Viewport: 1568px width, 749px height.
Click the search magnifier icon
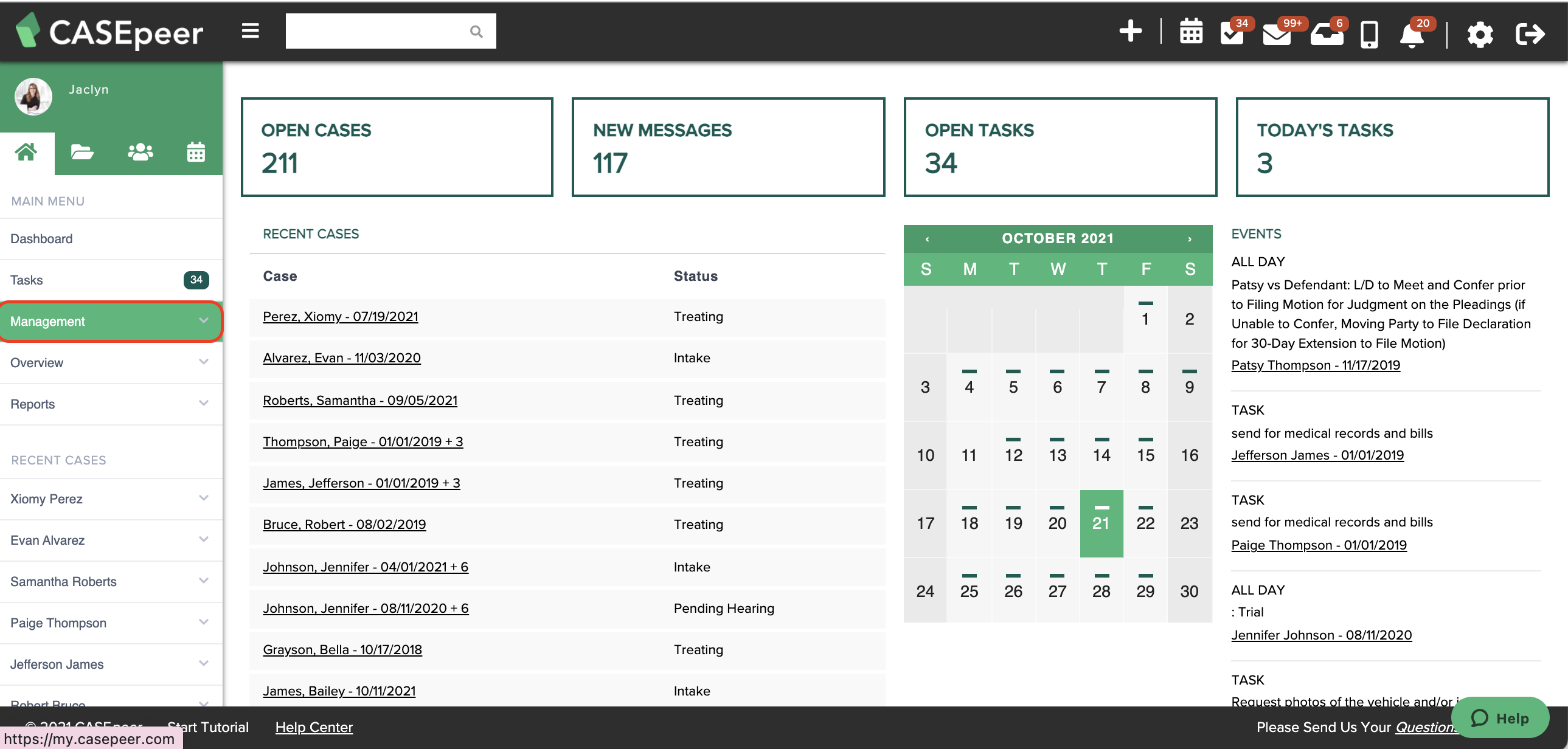coord(476,32)
